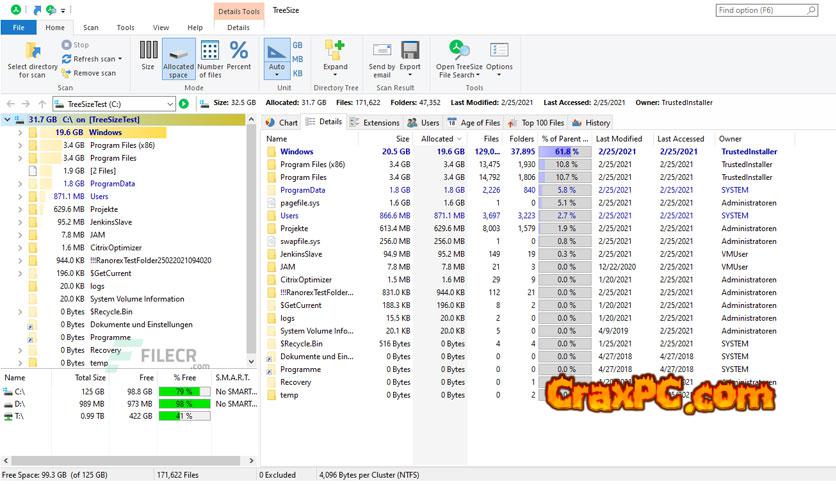Viewport: 836px width, 484px height.
Task: Click Remove scan in the ribbon
Action: pyautogui.click(x=66, y=73)
